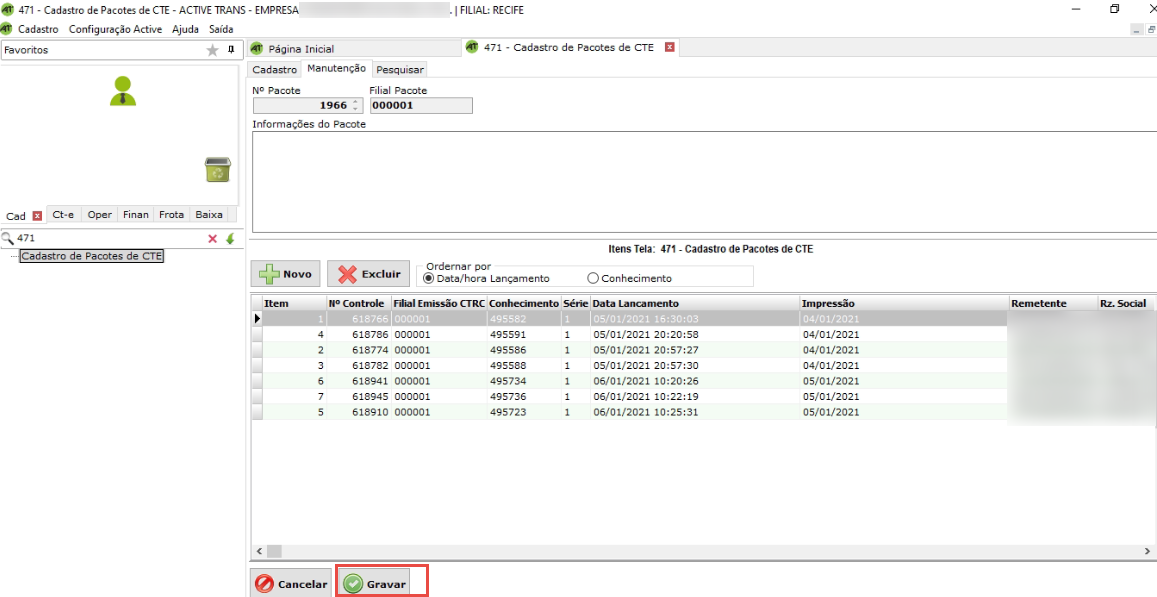
Task: Click the Gravar button
Action: [377, 584]
